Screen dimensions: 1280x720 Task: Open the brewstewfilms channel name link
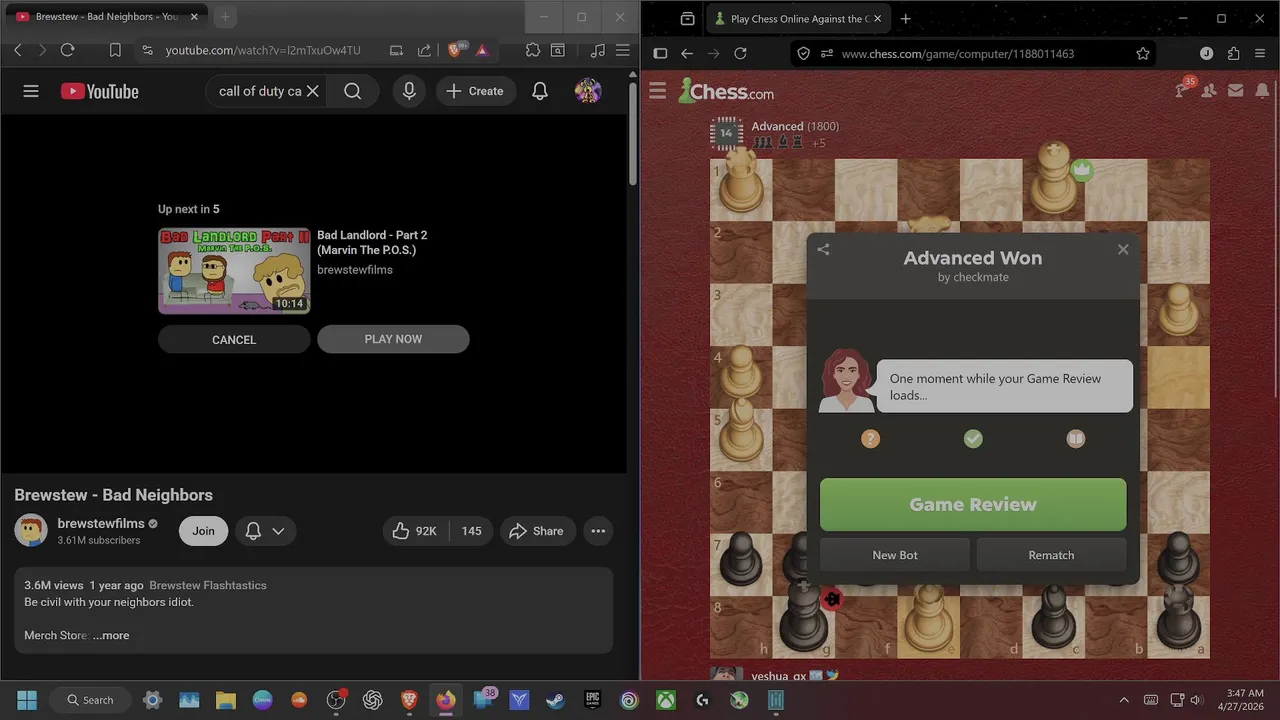101,523
